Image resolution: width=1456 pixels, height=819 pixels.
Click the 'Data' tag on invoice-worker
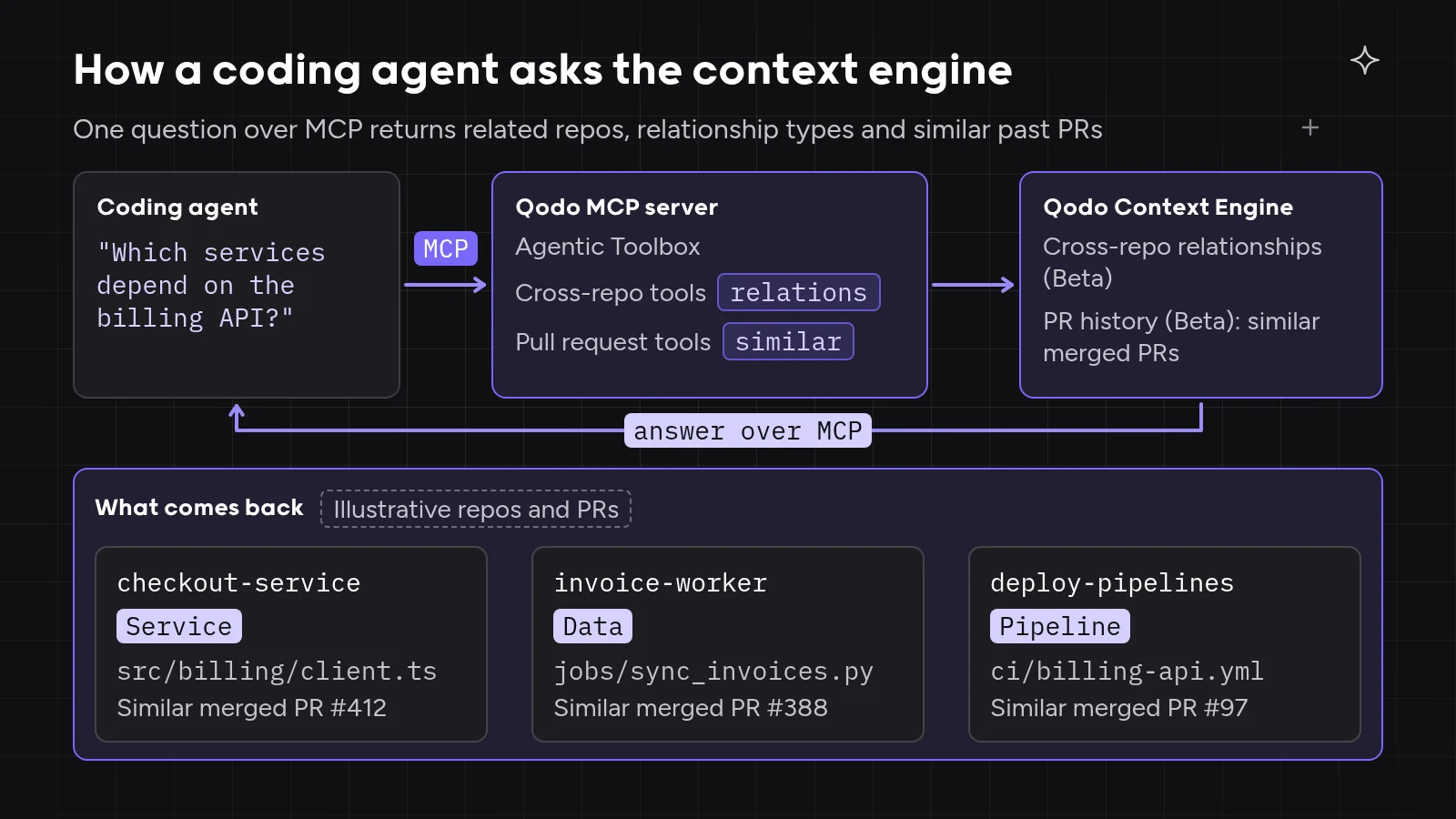pos(592,626)
